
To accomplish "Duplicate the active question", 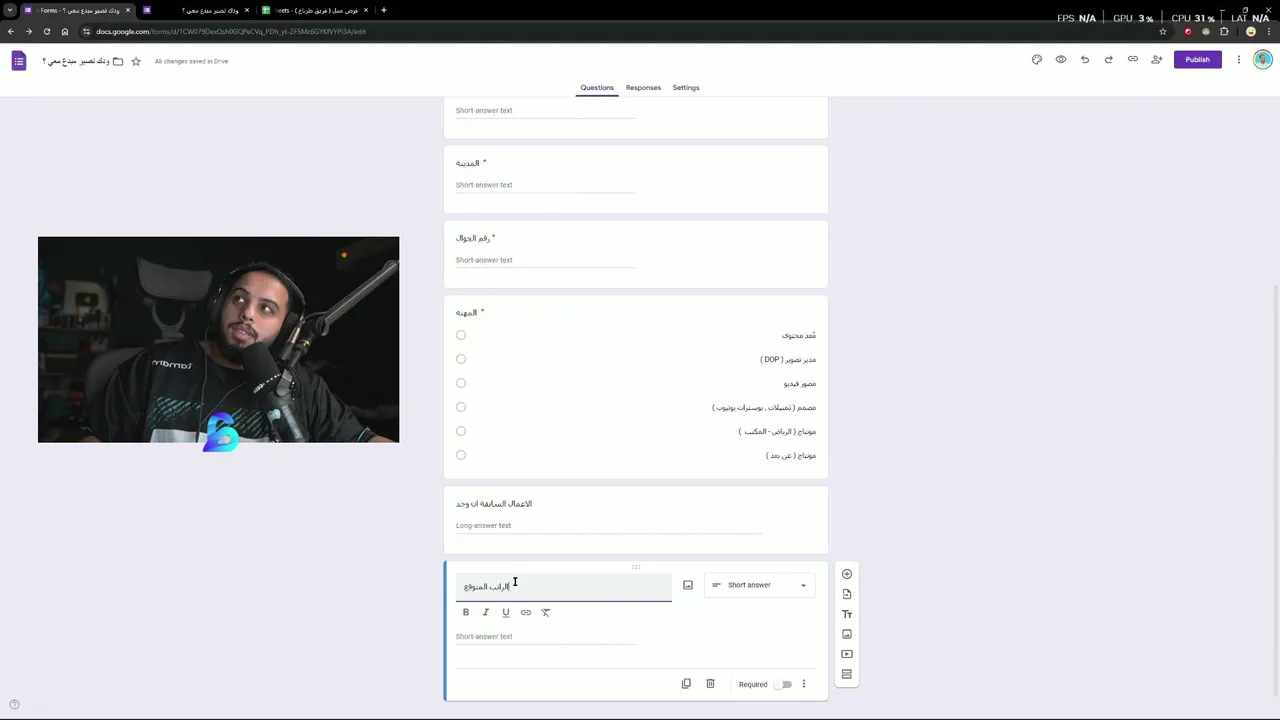I will (x=686, y=684).
